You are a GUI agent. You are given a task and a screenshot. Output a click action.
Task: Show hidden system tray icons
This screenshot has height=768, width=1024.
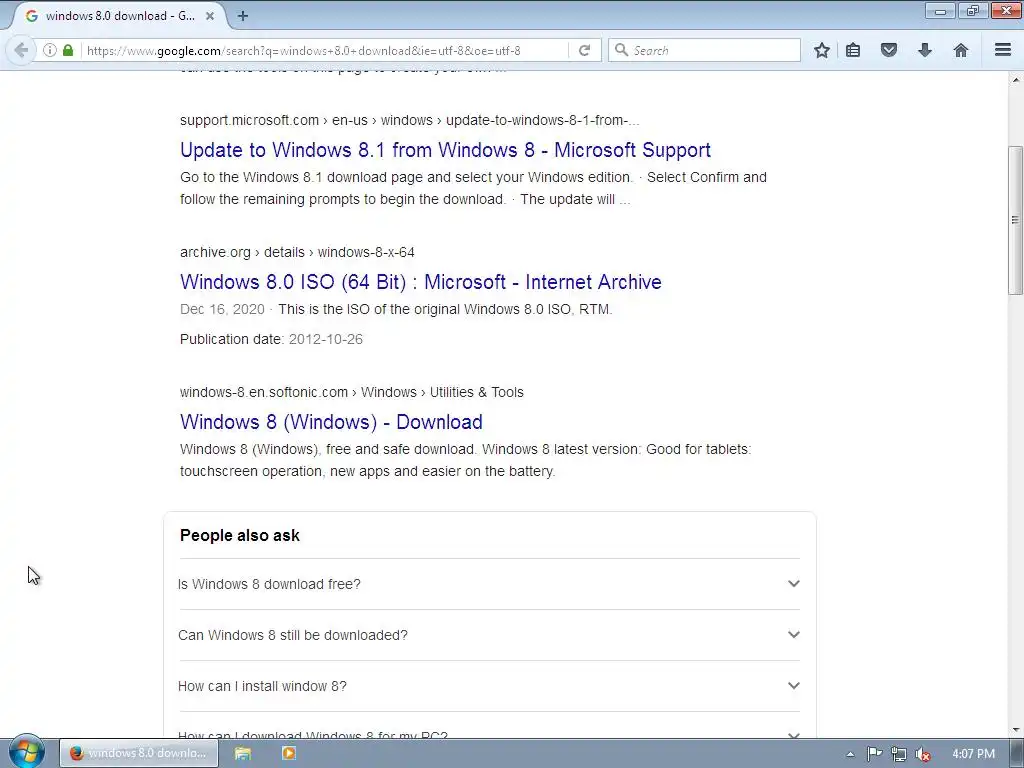click(x=850, y=754)
